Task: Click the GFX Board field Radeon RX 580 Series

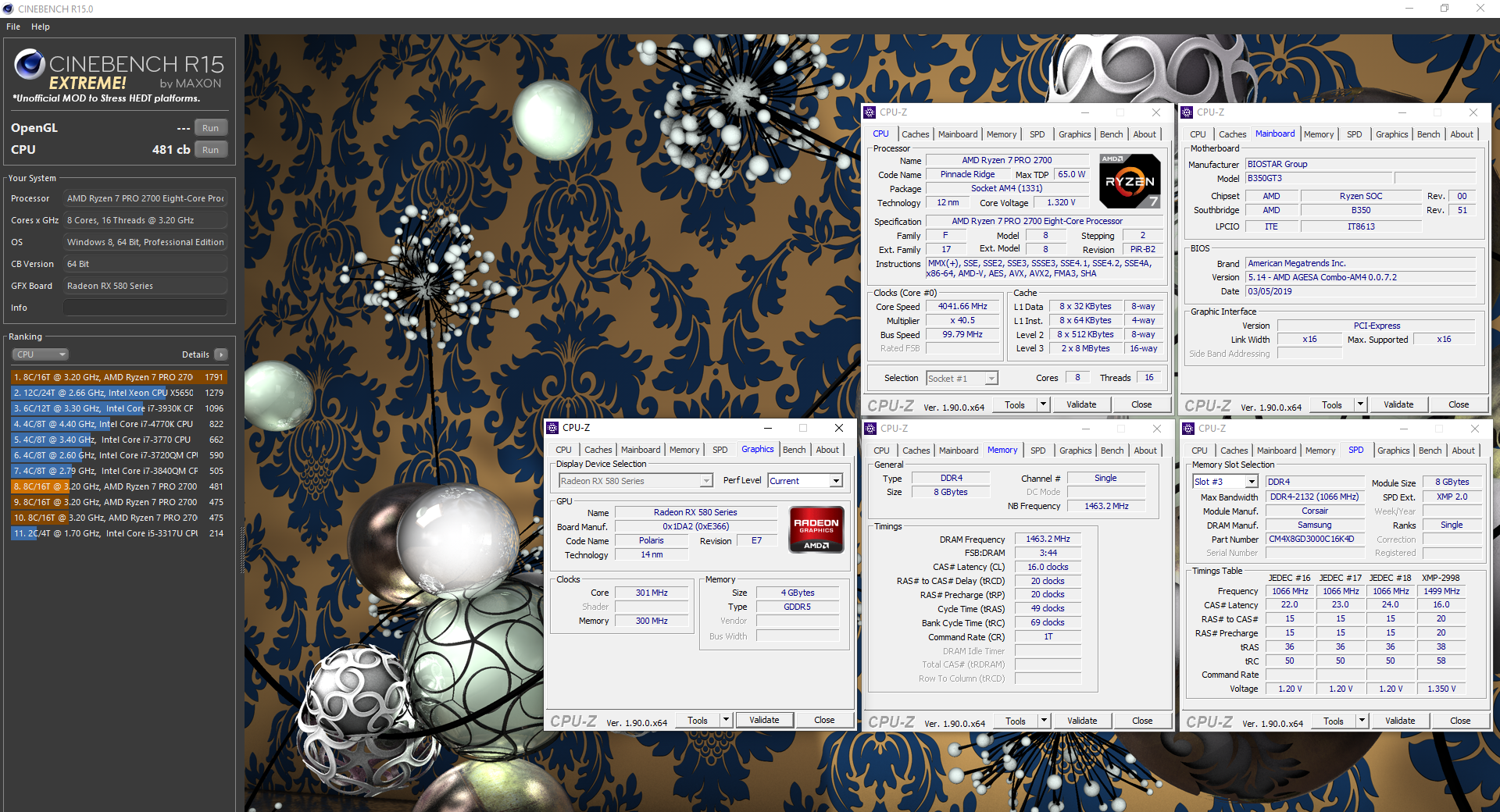Action: coord(145,286)
